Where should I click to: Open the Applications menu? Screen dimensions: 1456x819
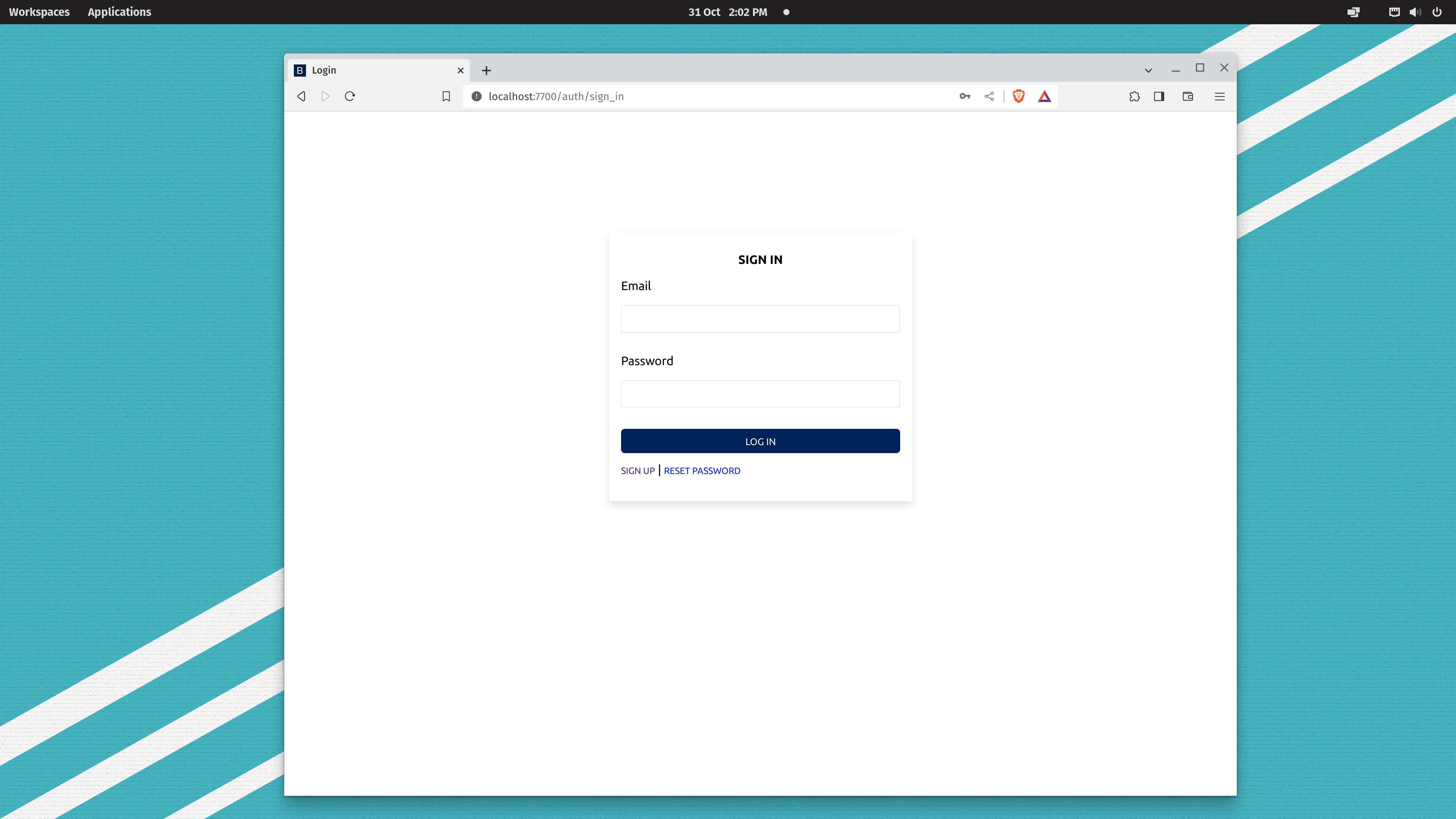coord(119,12)
